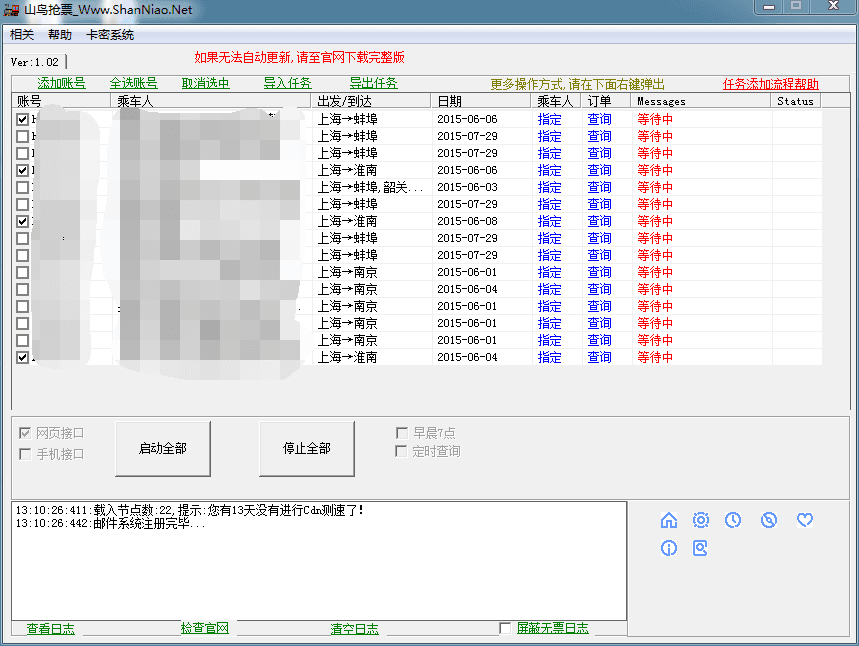
Task: Click the 启动全部 button
Action: tap(163, 448)
